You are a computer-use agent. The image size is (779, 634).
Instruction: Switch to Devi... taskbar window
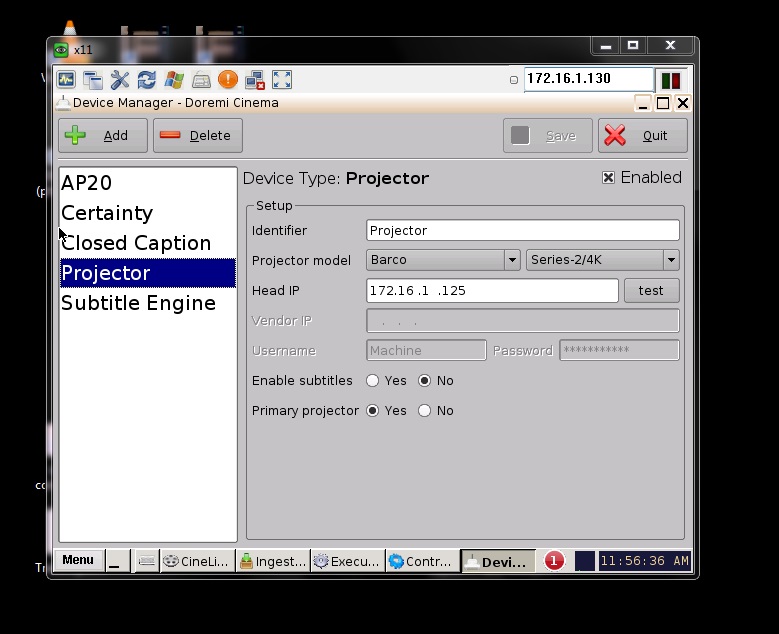pos(498,561)
